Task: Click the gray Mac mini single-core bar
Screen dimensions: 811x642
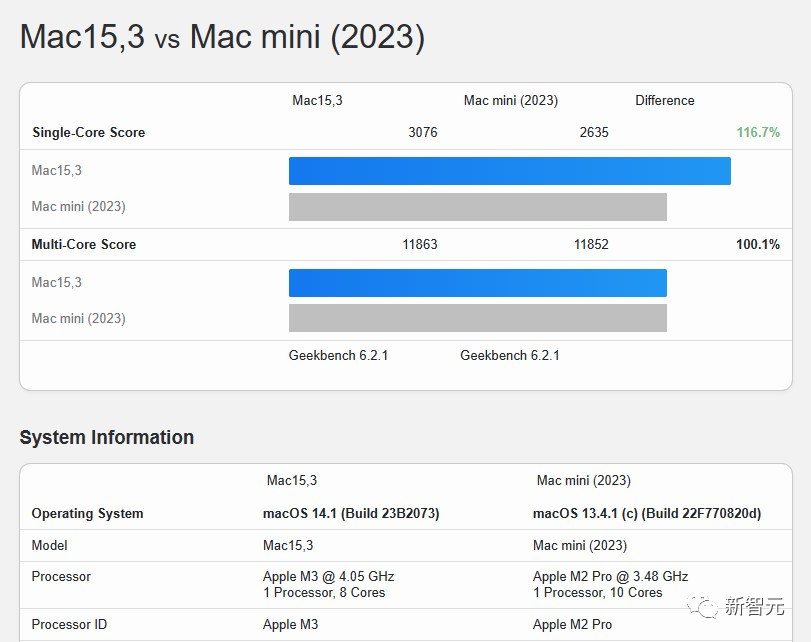Action: pos(477,207)
